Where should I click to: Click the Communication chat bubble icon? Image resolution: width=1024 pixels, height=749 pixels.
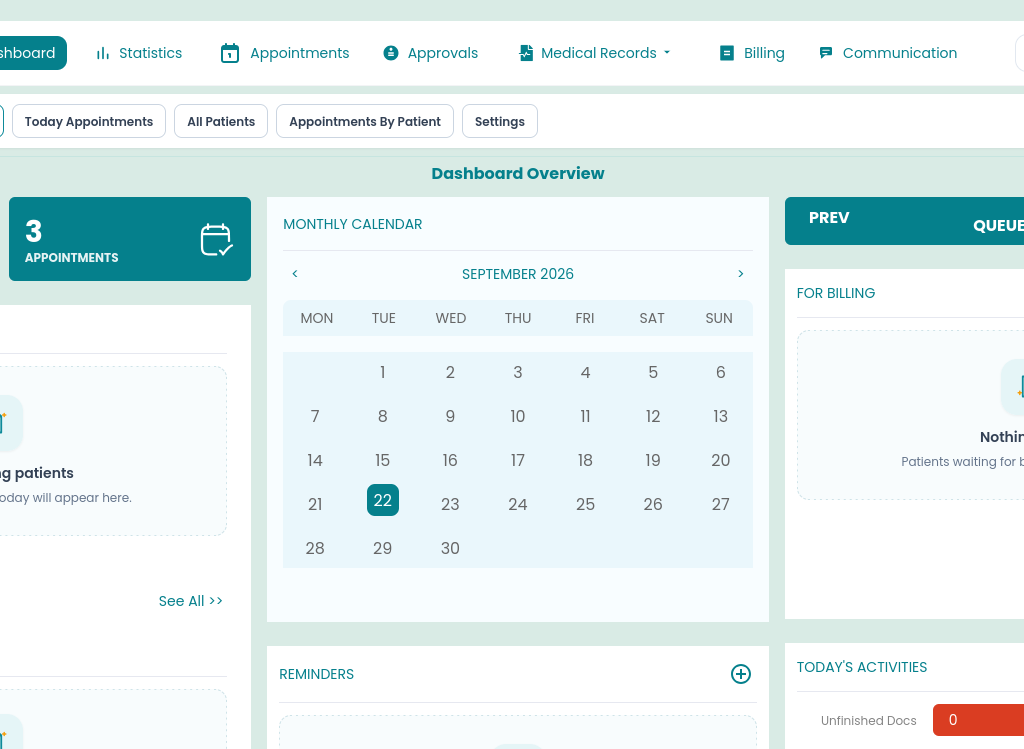[825, 53]
